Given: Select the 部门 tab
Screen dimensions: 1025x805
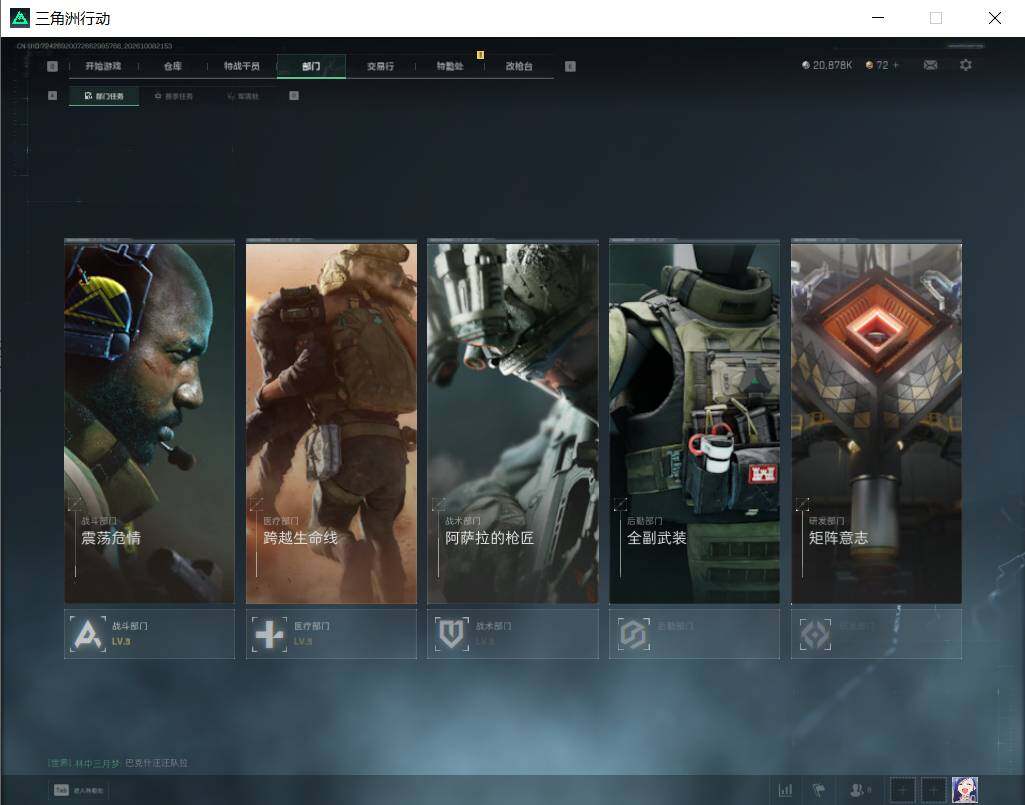Looking at the screenshot, I should [x=311, y=66].
